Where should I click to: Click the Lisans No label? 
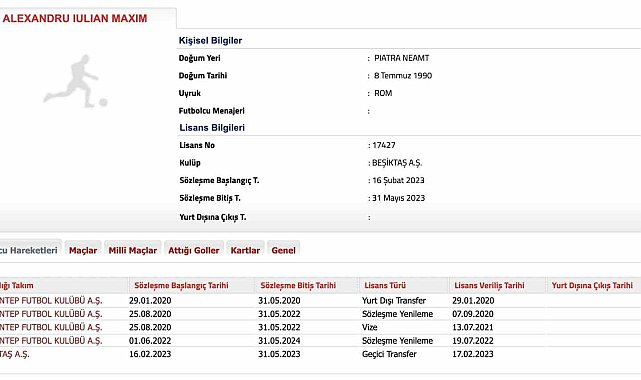[x=197, y=145]
